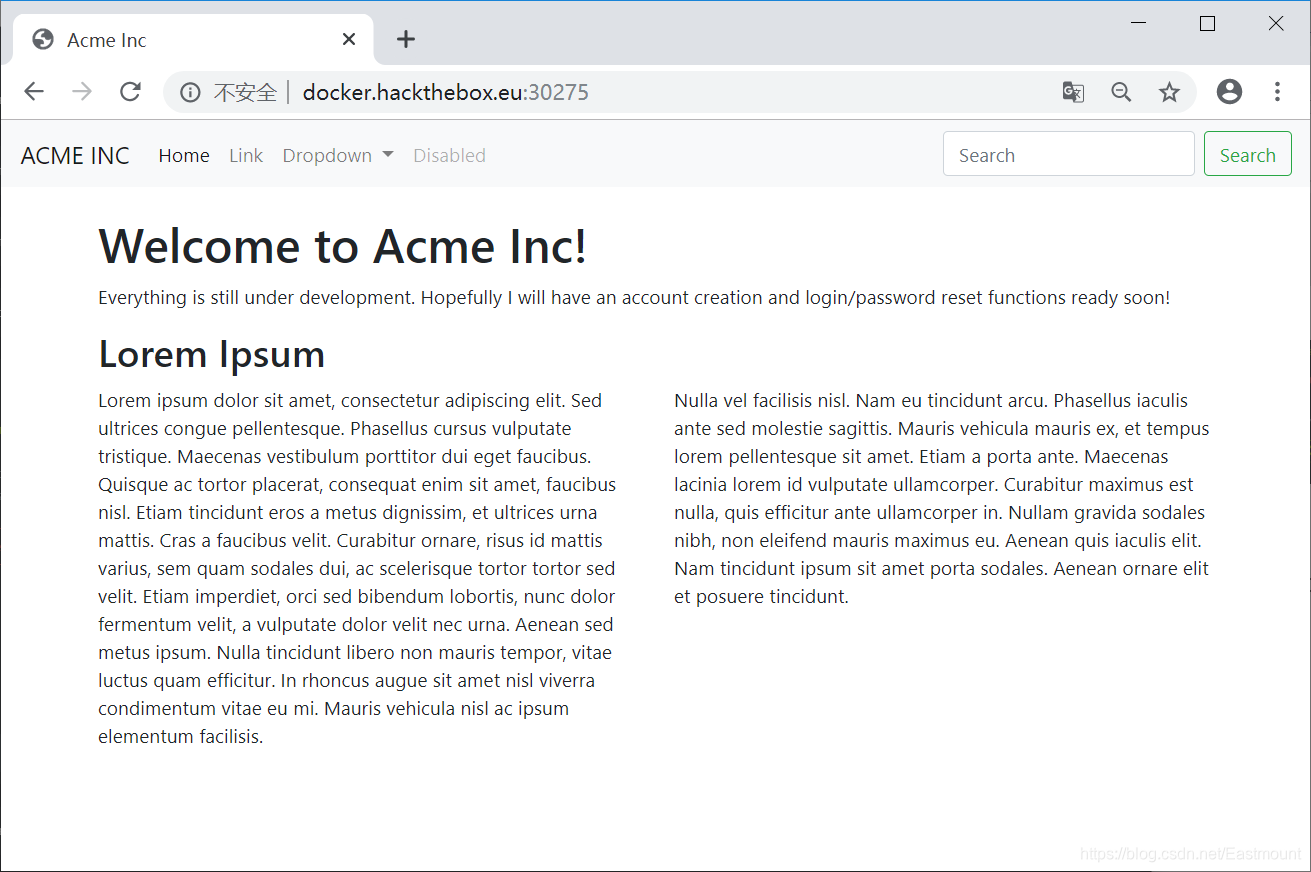Click the Link nav item
This screenshot has width=1311, height=872.
tap(246, 155)
